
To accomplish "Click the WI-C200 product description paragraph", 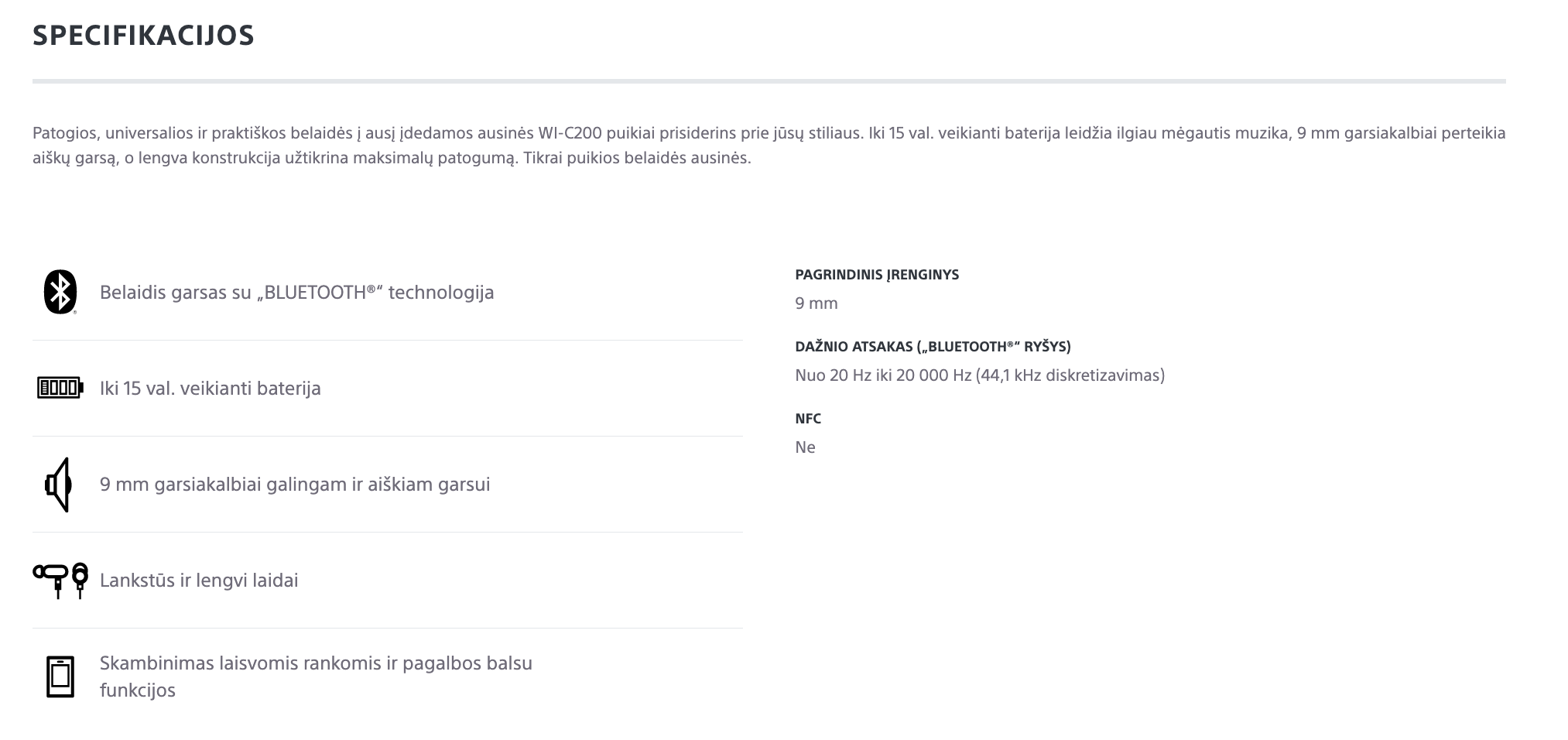I will pyautogui.click(x=769, y=146).
